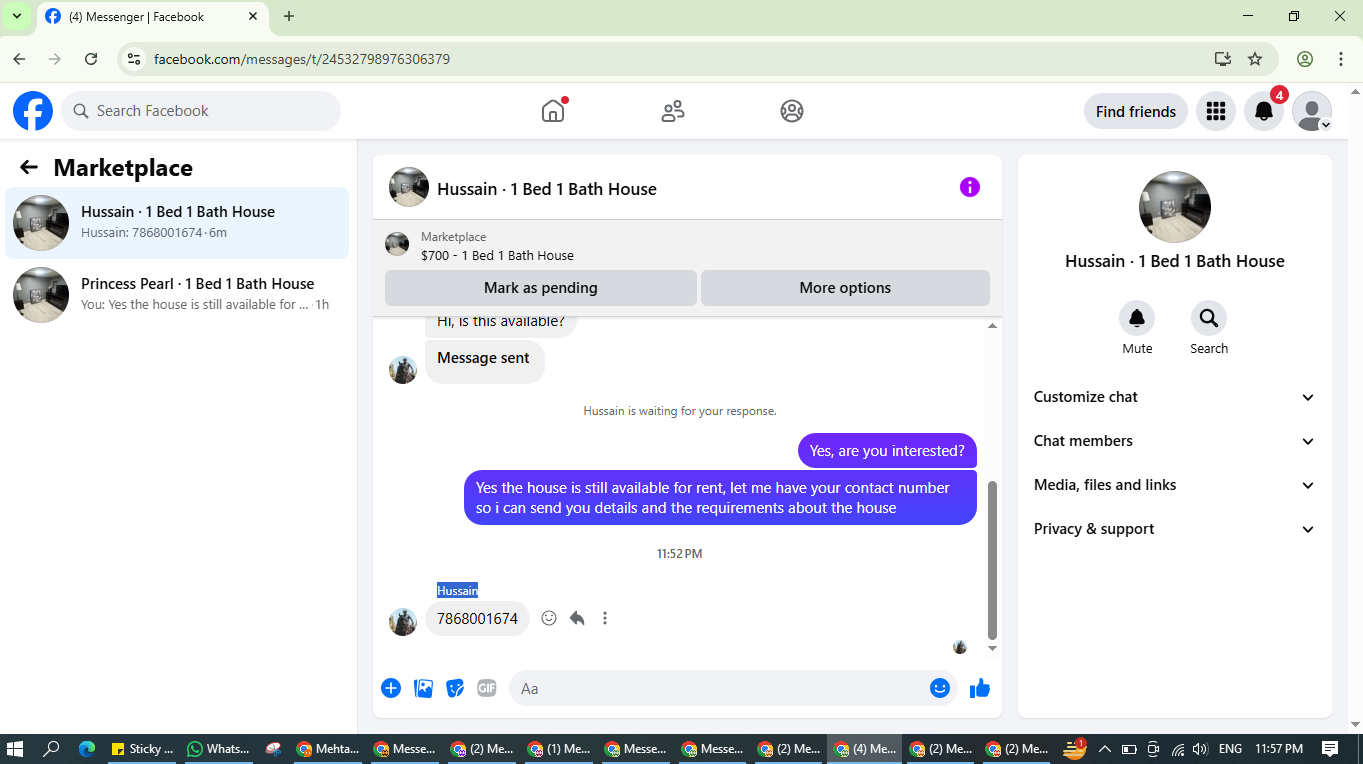This screenshot has width=1363, height=764.
Task: Expand Media, files and links
Action: (x=1175, y=485)
